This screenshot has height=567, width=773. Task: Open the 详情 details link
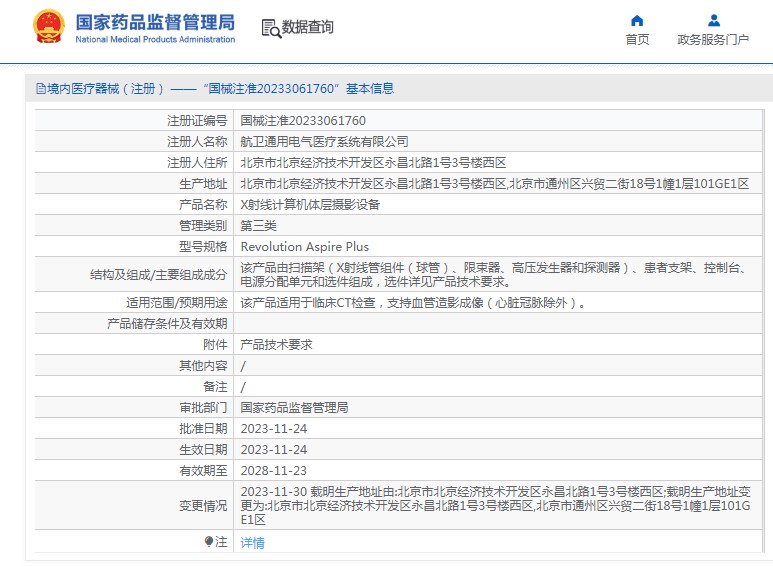coord(252,543)
